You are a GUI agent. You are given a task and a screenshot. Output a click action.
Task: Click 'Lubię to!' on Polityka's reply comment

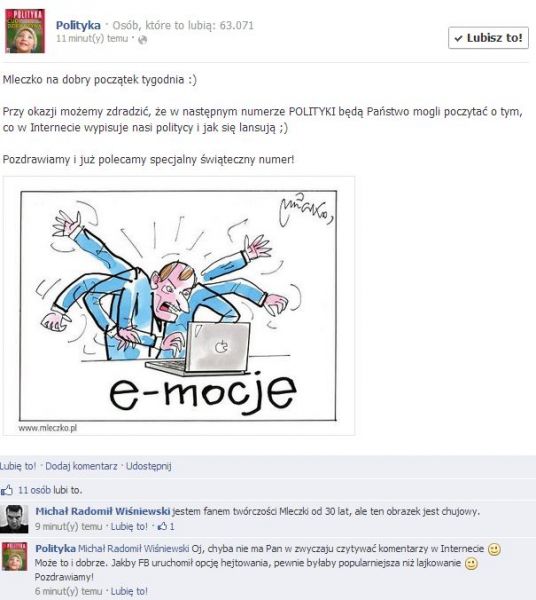[129, 591]
